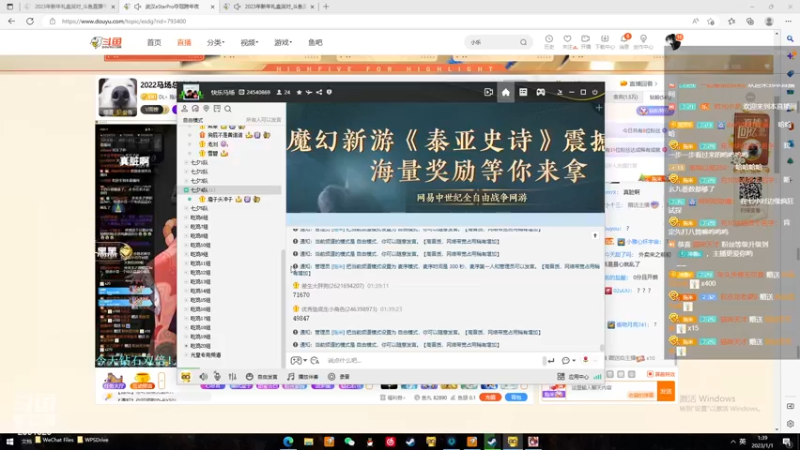Screen dimensions: 800x450
Task: Open Douyu 消息 message bell icon
Action: pyautogui.click(x=624, y=42)
